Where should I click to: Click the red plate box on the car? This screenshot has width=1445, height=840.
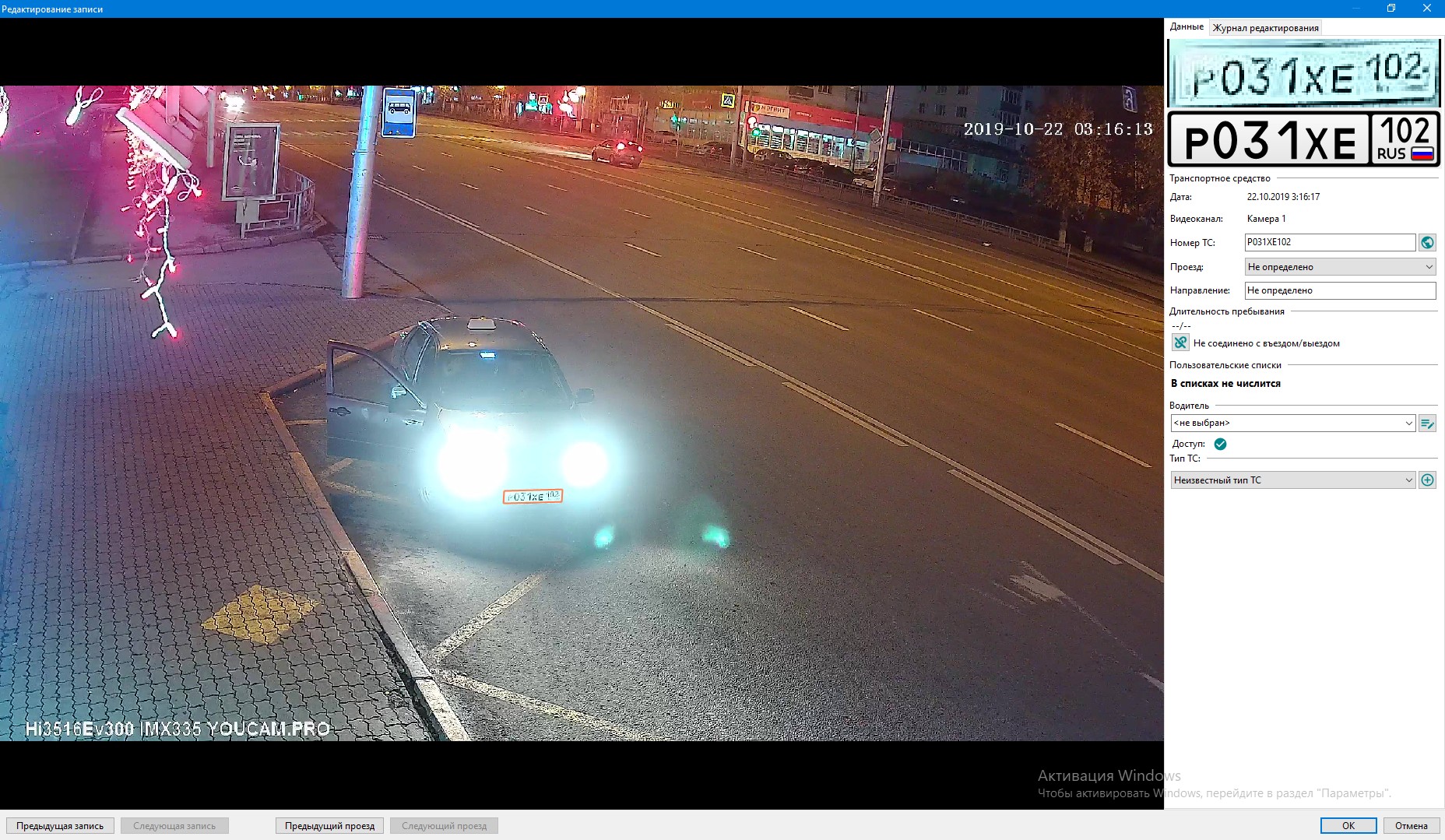click(533, 496)
